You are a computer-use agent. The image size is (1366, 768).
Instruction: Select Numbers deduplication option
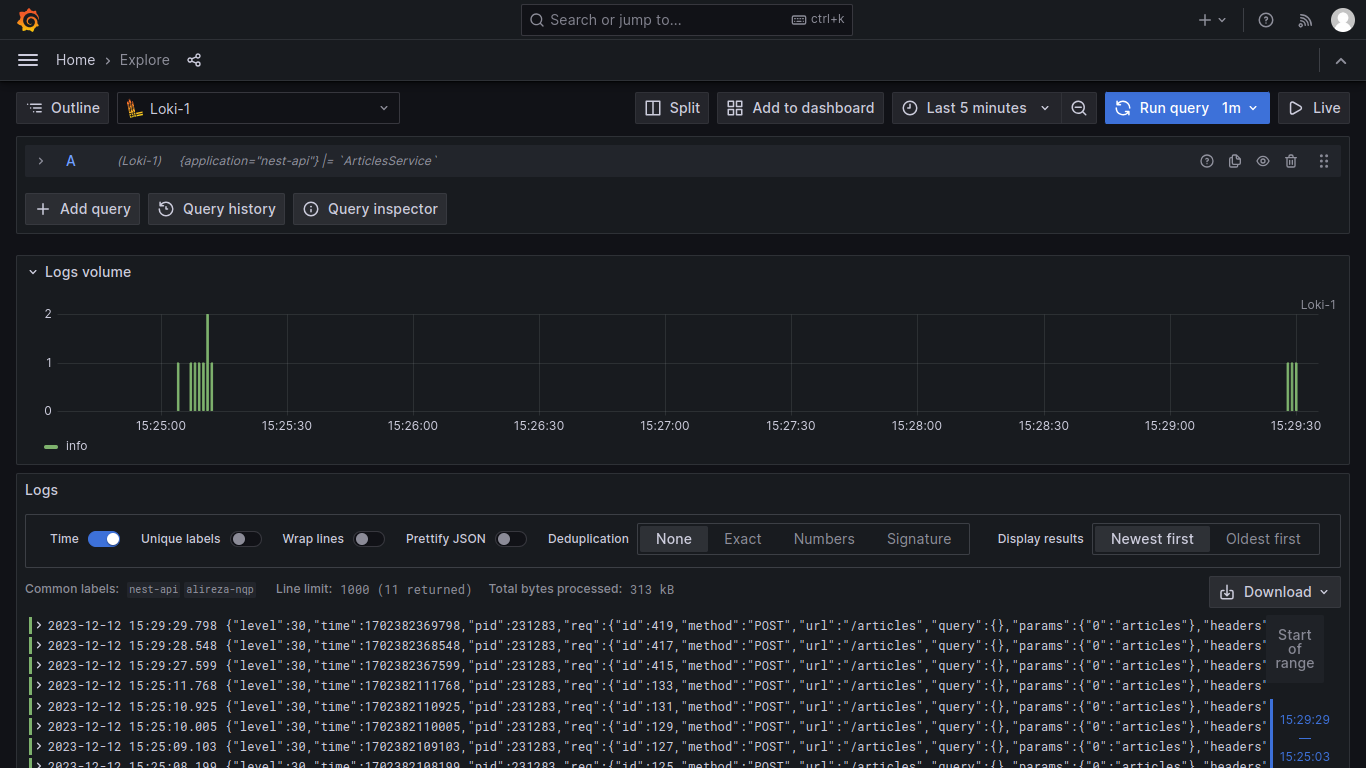tap(824, 539)
